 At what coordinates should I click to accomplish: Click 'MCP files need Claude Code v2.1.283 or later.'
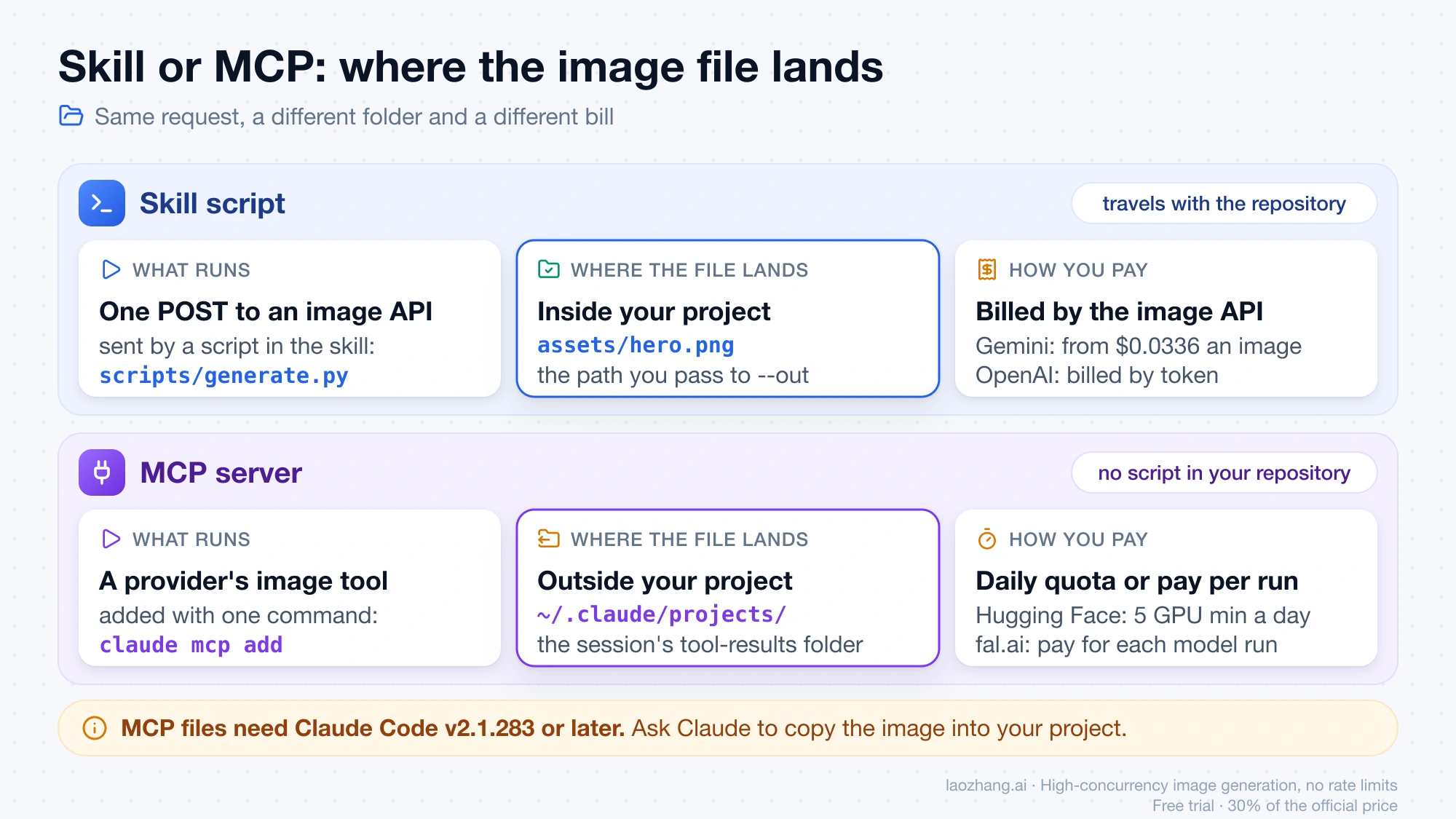(373, 728)
